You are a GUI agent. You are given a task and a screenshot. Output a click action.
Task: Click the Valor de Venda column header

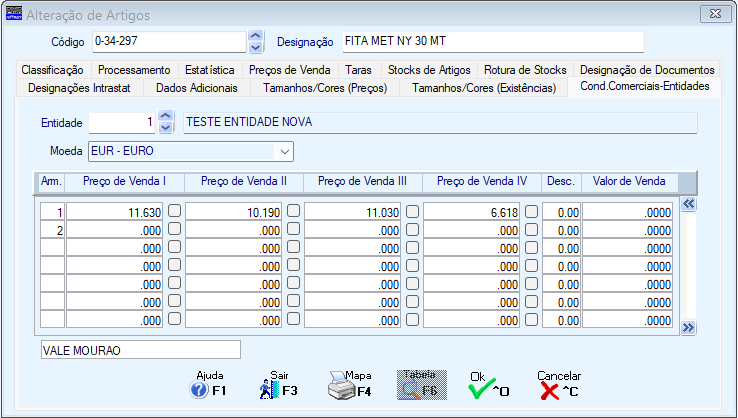(x=629, y=182)
